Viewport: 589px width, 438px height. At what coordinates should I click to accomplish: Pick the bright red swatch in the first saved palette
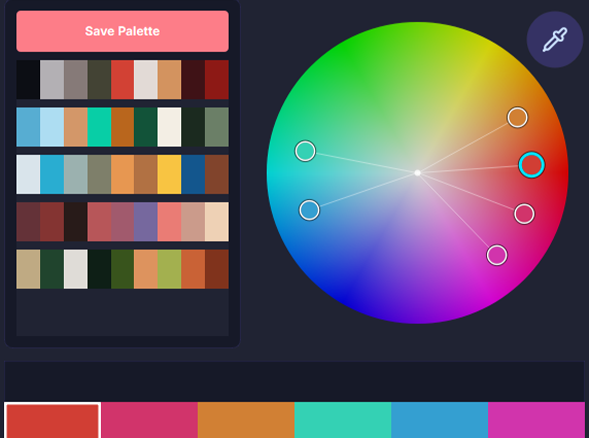(x=122, y=80)
